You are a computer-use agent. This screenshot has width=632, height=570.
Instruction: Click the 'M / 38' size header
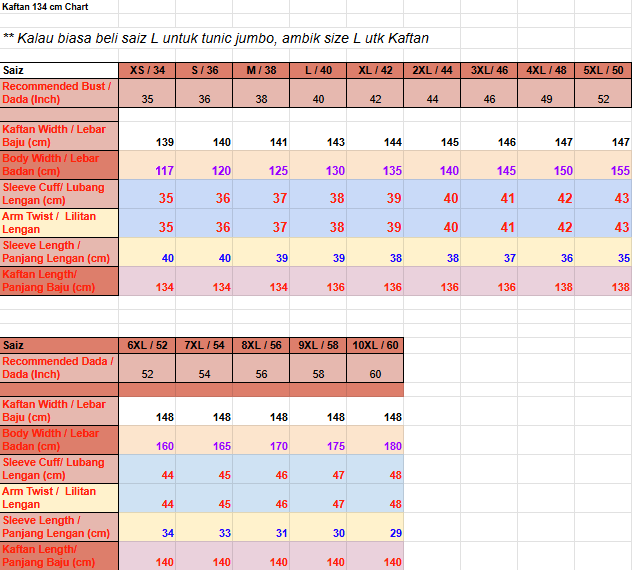pos(261,70)
